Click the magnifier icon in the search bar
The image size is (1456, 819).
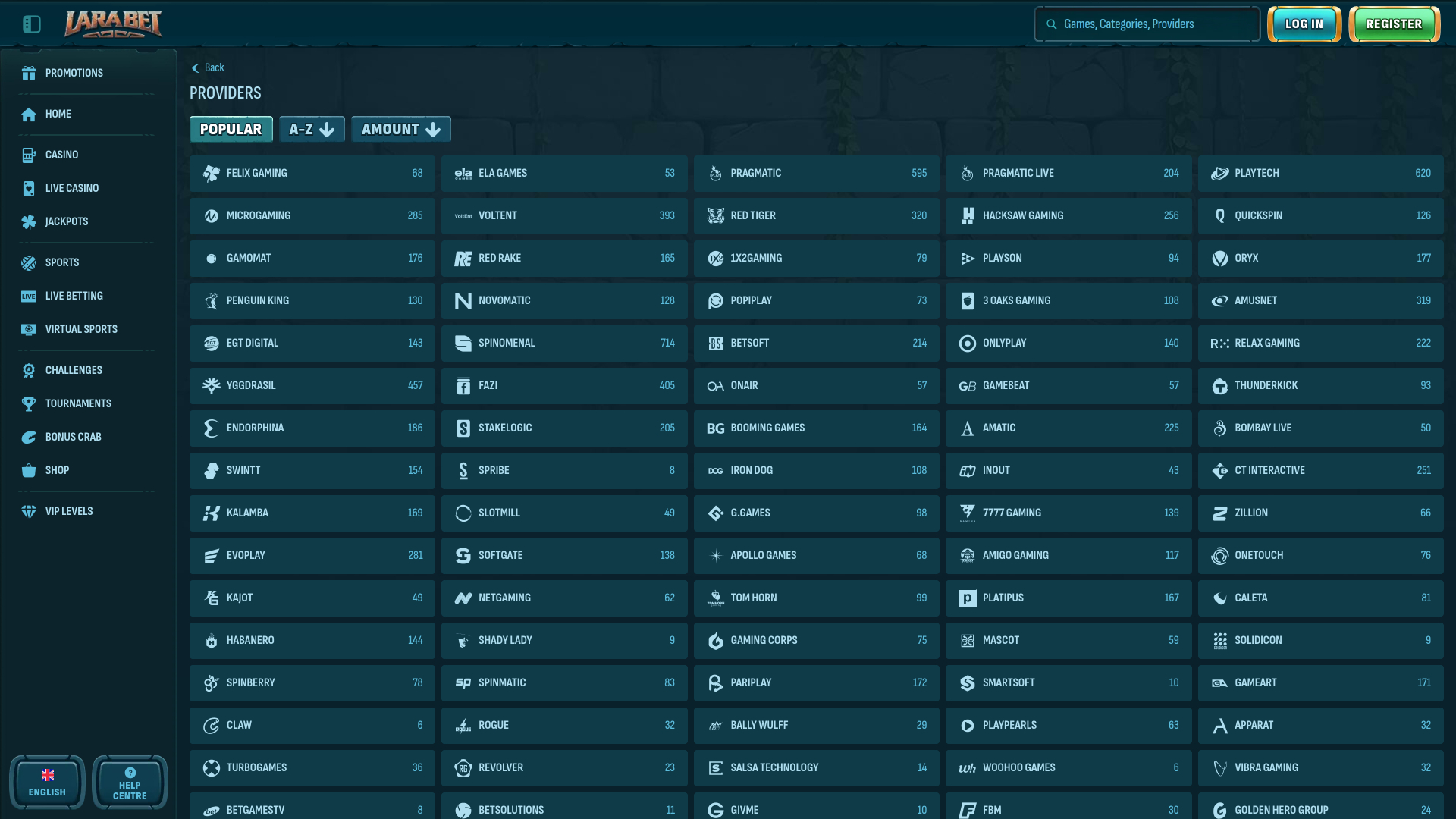(1051, 24)
